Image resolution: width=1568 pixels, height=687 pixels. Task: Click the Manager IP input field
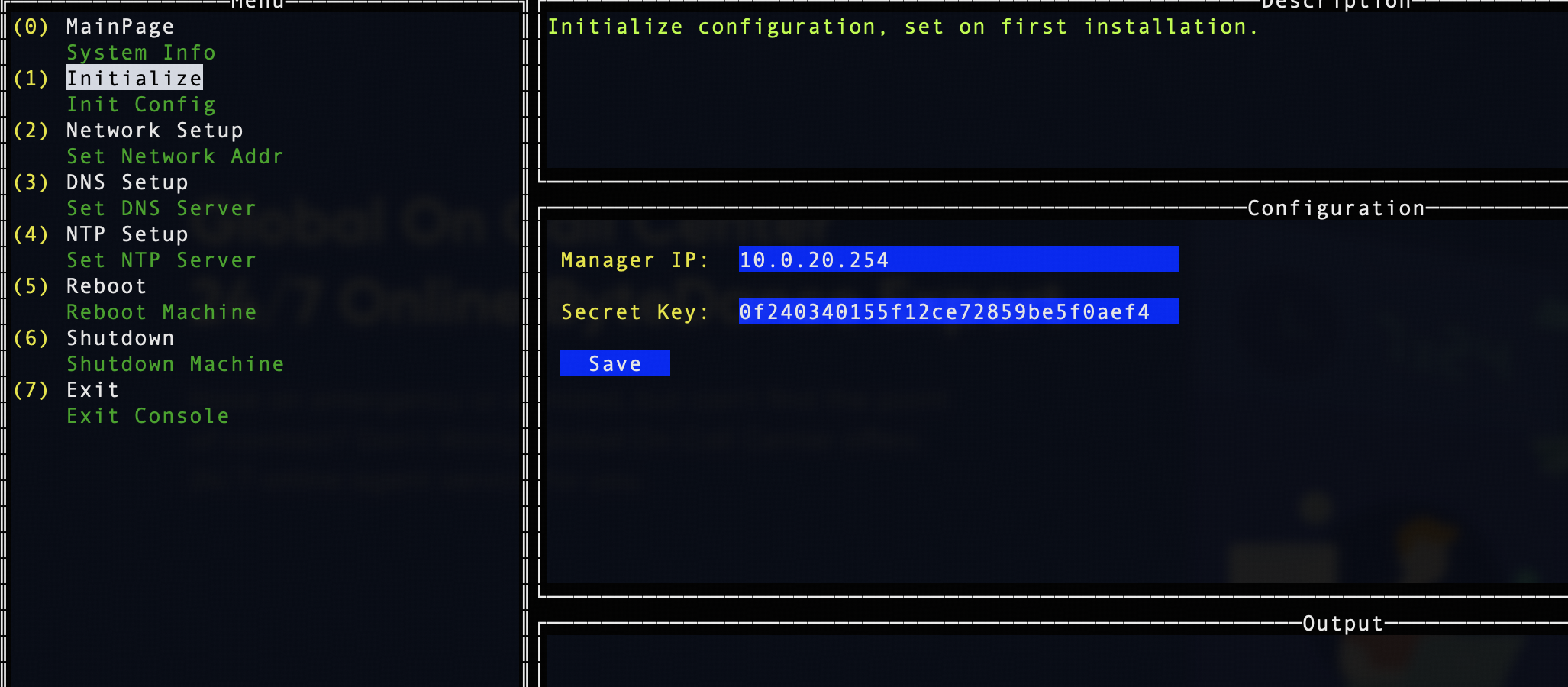click(x=958, y=260)
